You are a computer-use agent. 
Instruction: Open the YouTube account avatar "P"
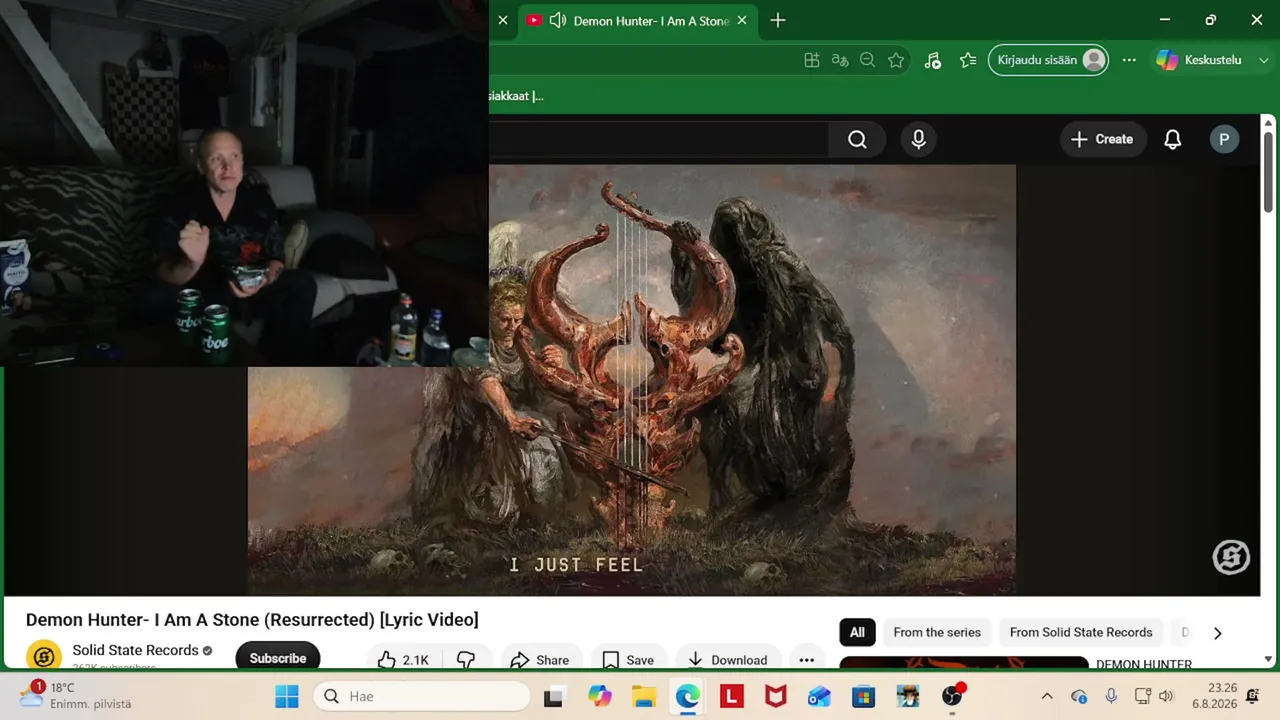click(x=1224, y=140)
